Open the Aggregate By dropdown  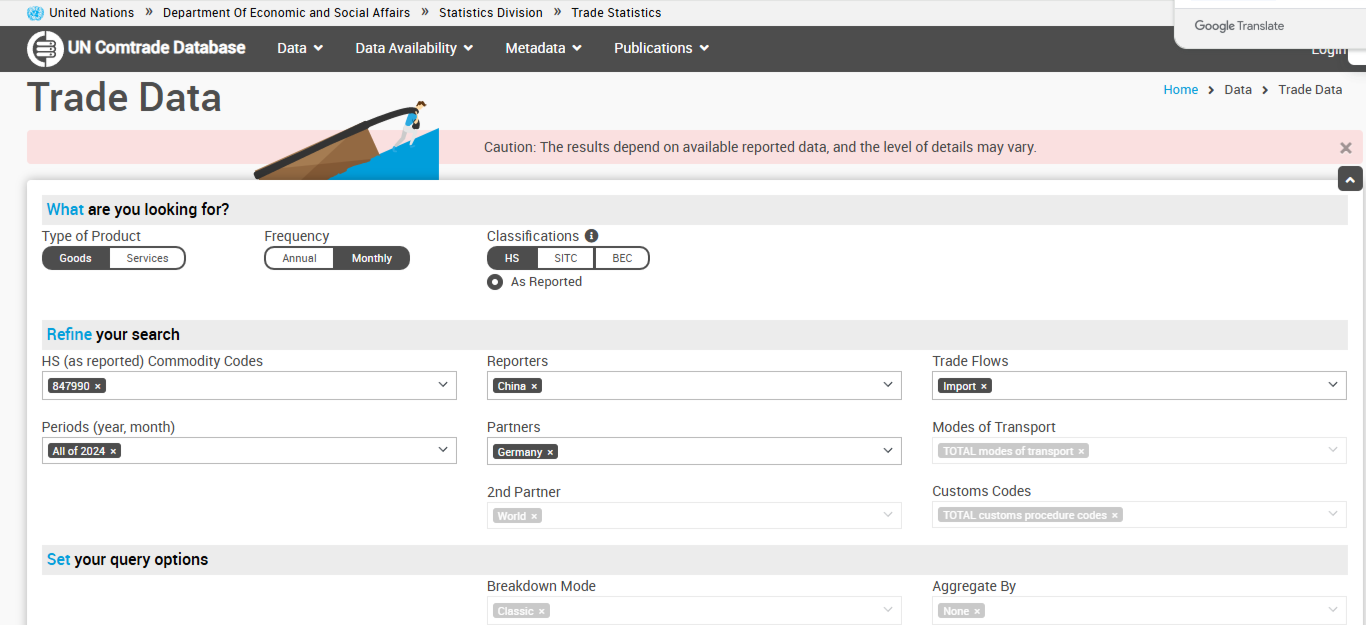point(1333,610)
